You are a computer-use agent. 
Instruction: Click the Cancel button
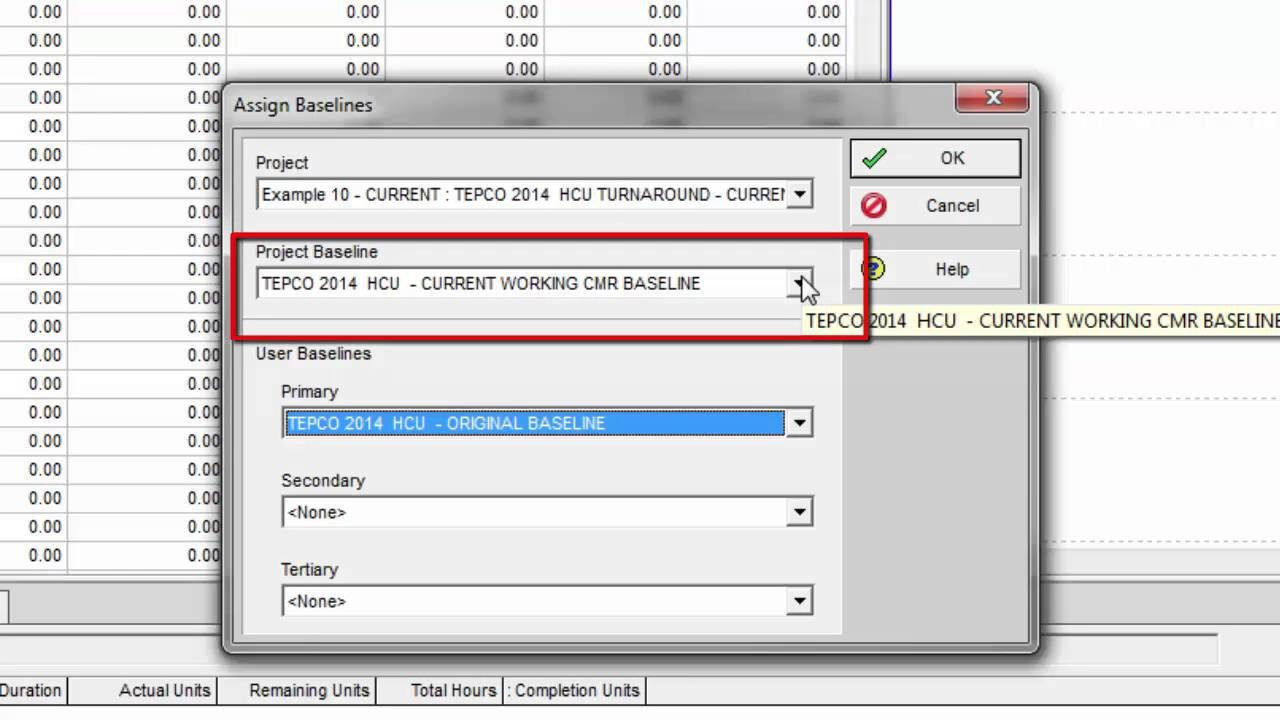(936, 206)
